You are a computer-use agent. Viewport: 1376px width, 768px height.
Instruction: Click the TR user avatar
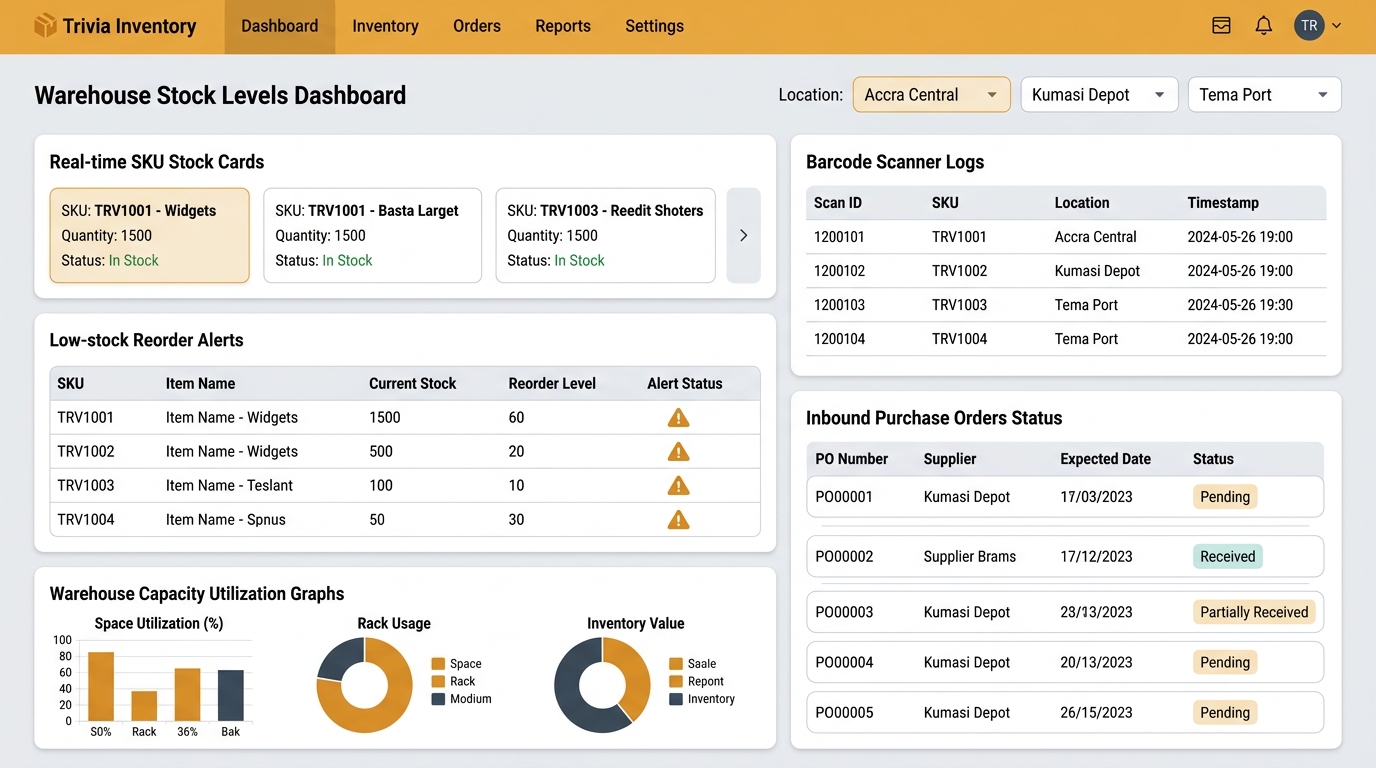[x=1309, y=26]
